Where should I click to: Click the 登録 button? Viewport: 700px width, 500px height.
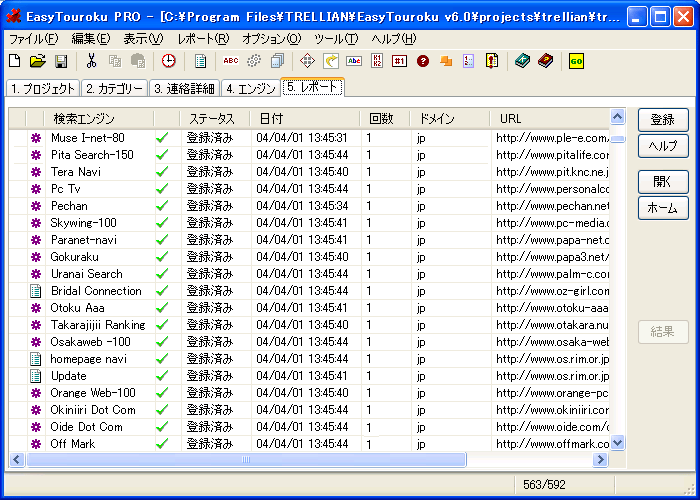663,120
